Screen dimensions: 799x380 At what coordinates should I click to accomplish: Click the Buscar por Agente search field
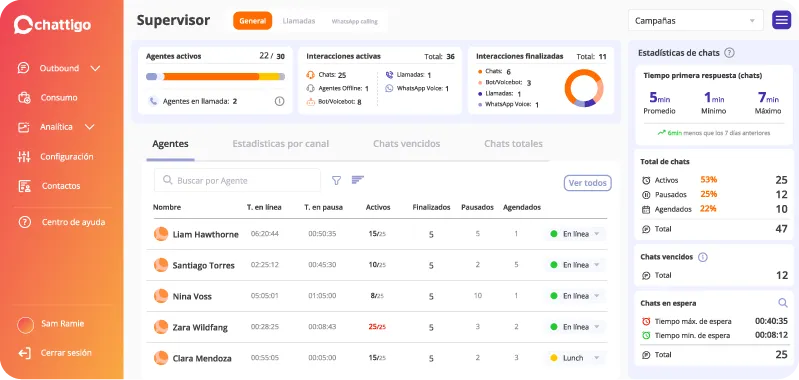pyautogui.click(x=237, y=180)
